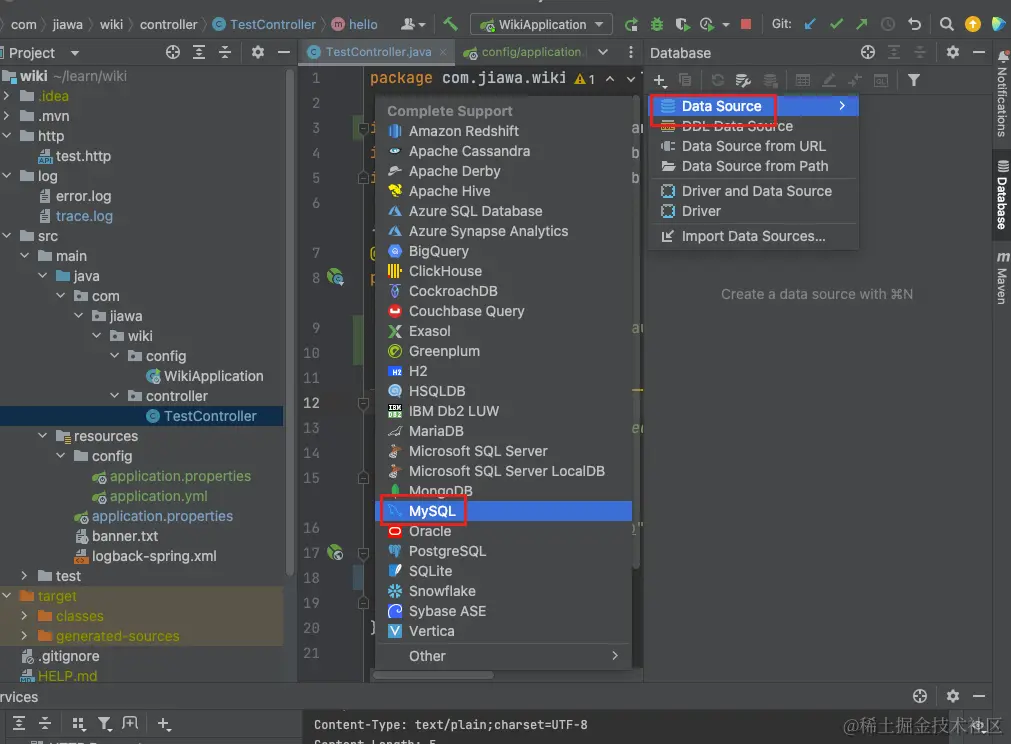Open Search Everywhere magnifier icon
1011x744 pixels.
(x=946, y=24)
